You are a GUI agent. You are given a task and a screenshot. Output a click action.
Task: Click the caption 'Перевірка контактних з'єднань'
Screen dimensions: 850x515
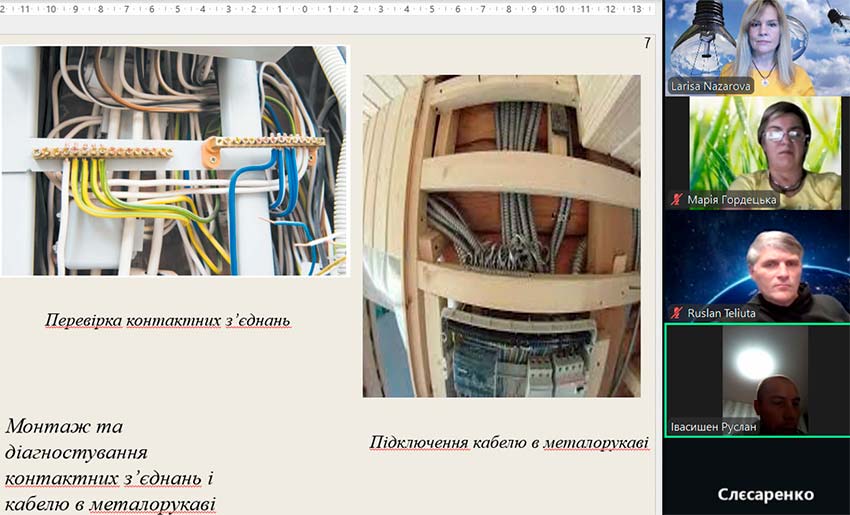point(167,321)
